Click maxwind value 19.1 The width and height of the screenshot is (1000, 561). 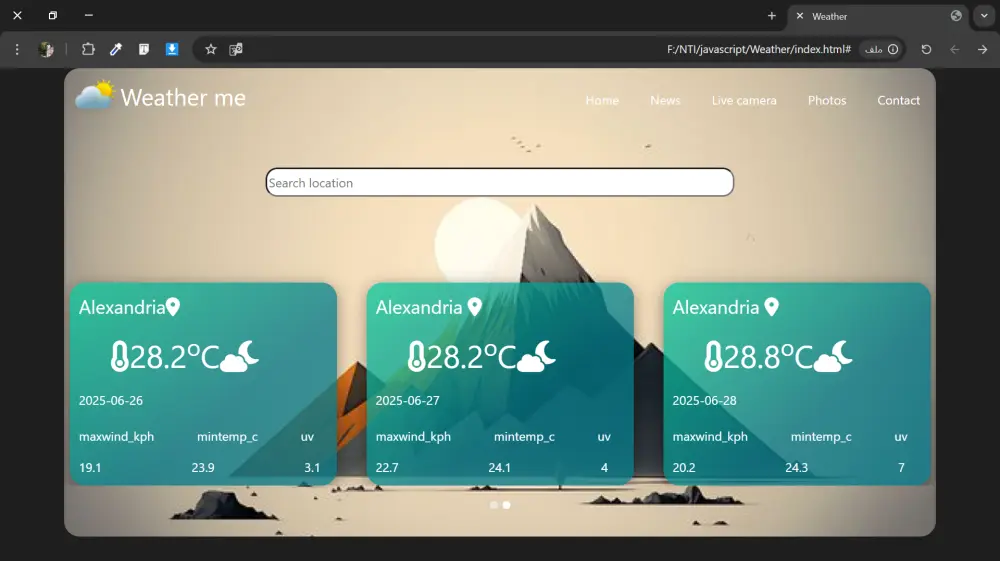click(x=90, y=467)
